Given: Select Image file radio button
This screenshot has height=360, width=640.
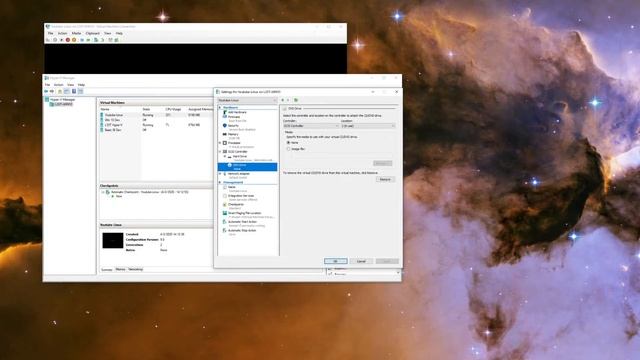Looking at the screenshot, I should coord(288,149).
